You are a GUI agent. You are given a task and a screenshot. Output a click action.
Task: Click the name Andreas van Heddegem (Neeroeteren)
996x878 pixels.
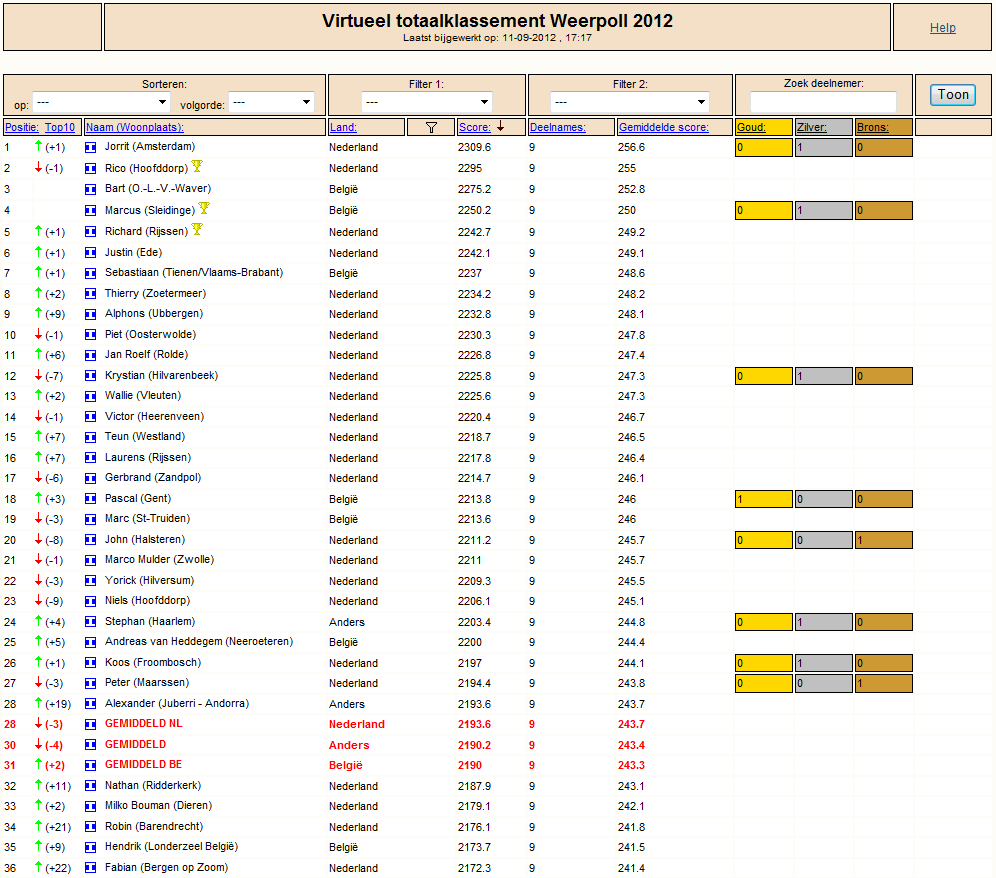point(199,642)
